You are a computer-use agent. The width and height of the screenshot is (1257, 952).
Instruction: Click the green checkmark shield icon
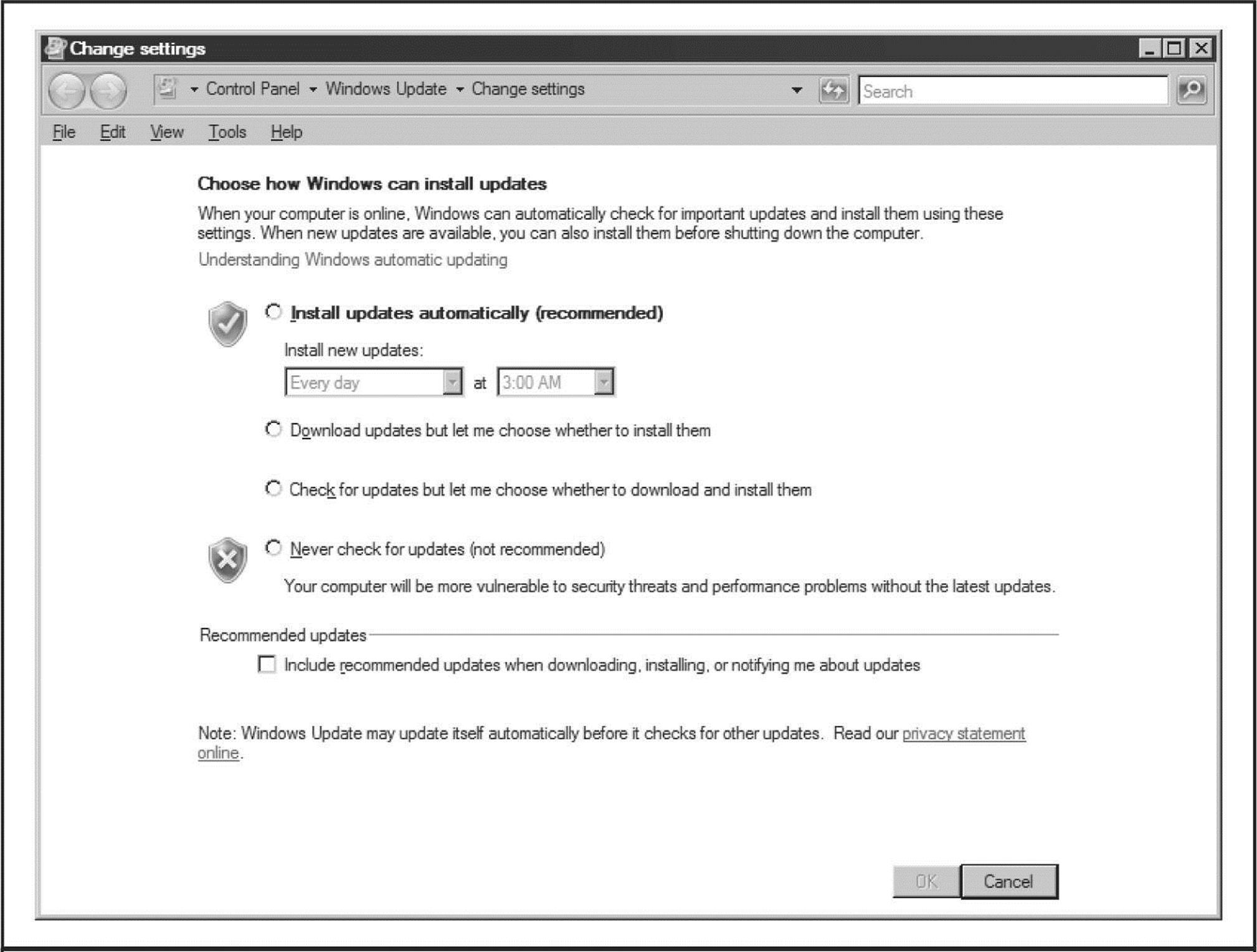pyautogui.click(x=227, y=323)
